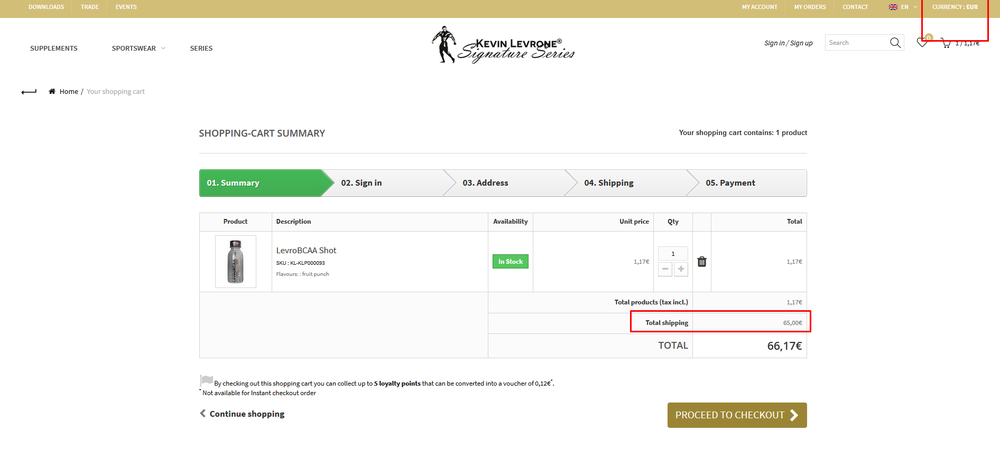Click the back arrow icon near breadcrumb
This screenshot has height=450, width=1000.
coord(29,92)
